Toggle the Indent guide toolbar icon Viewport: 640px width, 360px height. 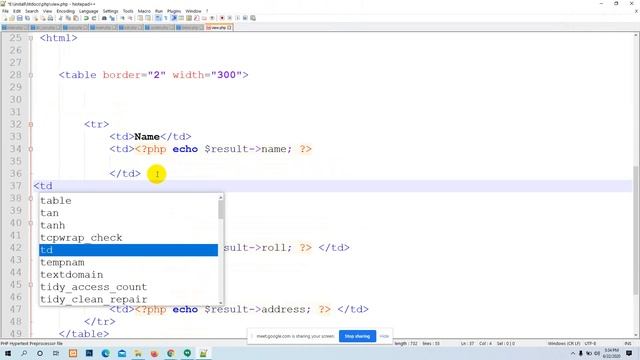[173, 18]
